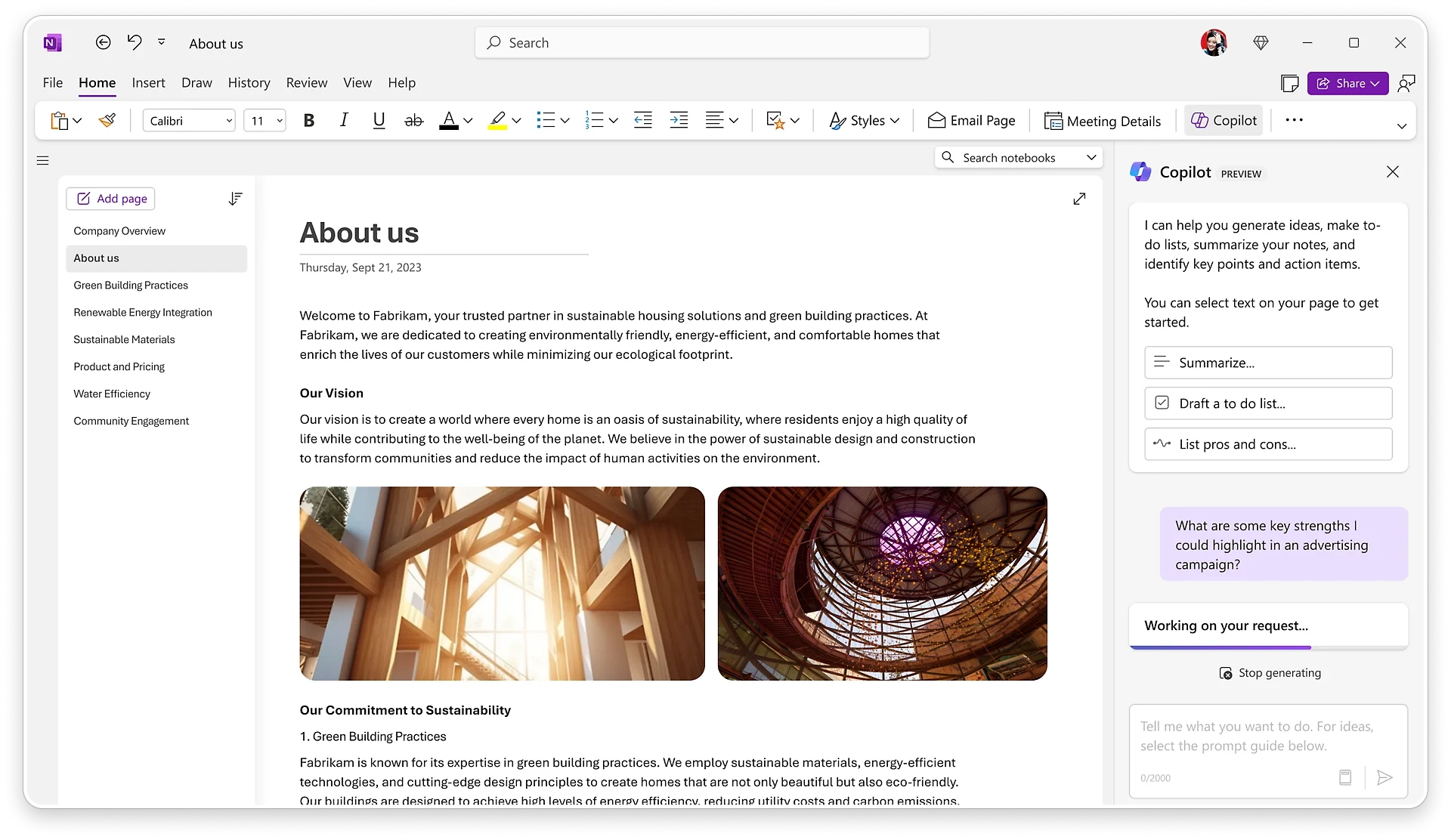
Task: Open the page sort options icon
Action: [236, 199]
